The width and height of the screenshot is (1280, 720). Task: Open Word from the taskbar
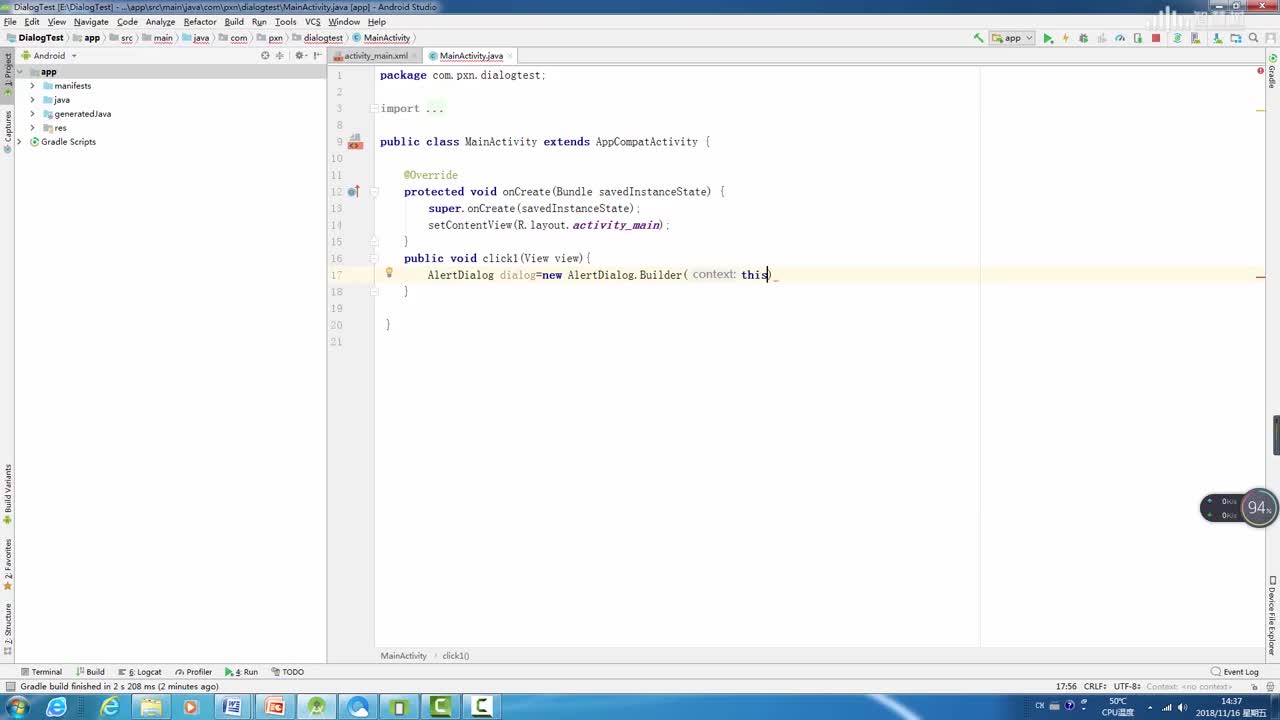click(x=232, y=708)
